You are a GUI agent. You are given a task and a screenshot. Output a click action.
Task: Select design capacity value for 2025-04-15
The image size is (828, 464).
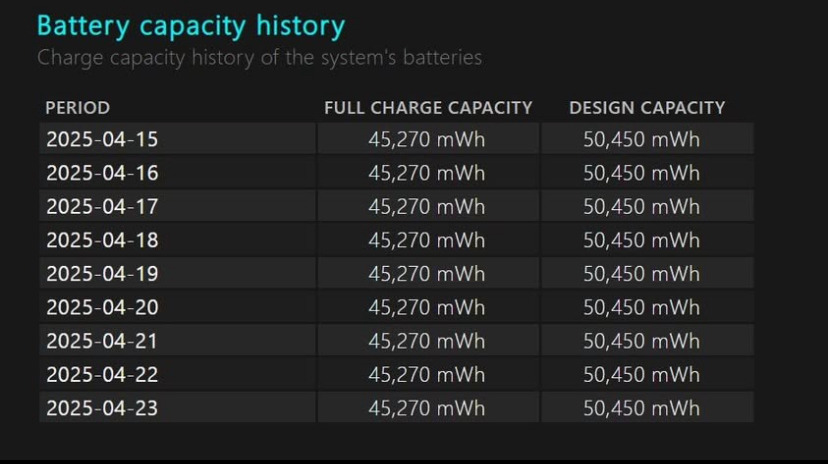coord(642,139)
